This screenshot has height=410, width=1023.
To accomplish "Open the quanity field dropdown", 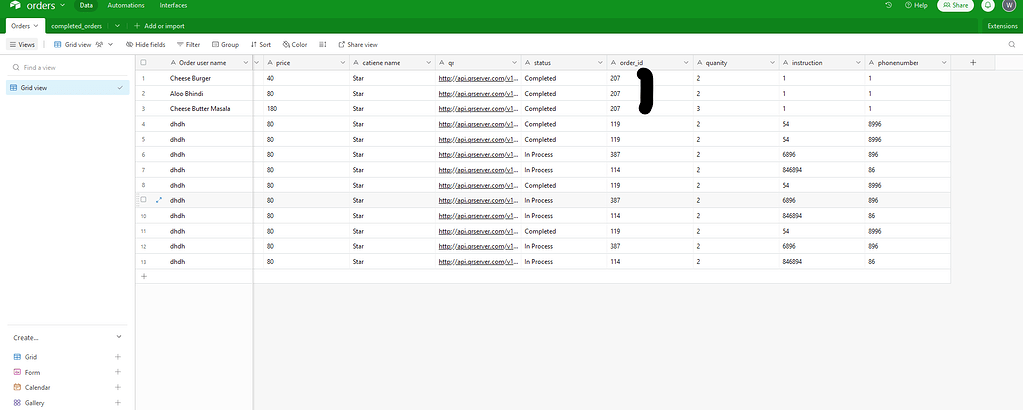I will 772,63.
